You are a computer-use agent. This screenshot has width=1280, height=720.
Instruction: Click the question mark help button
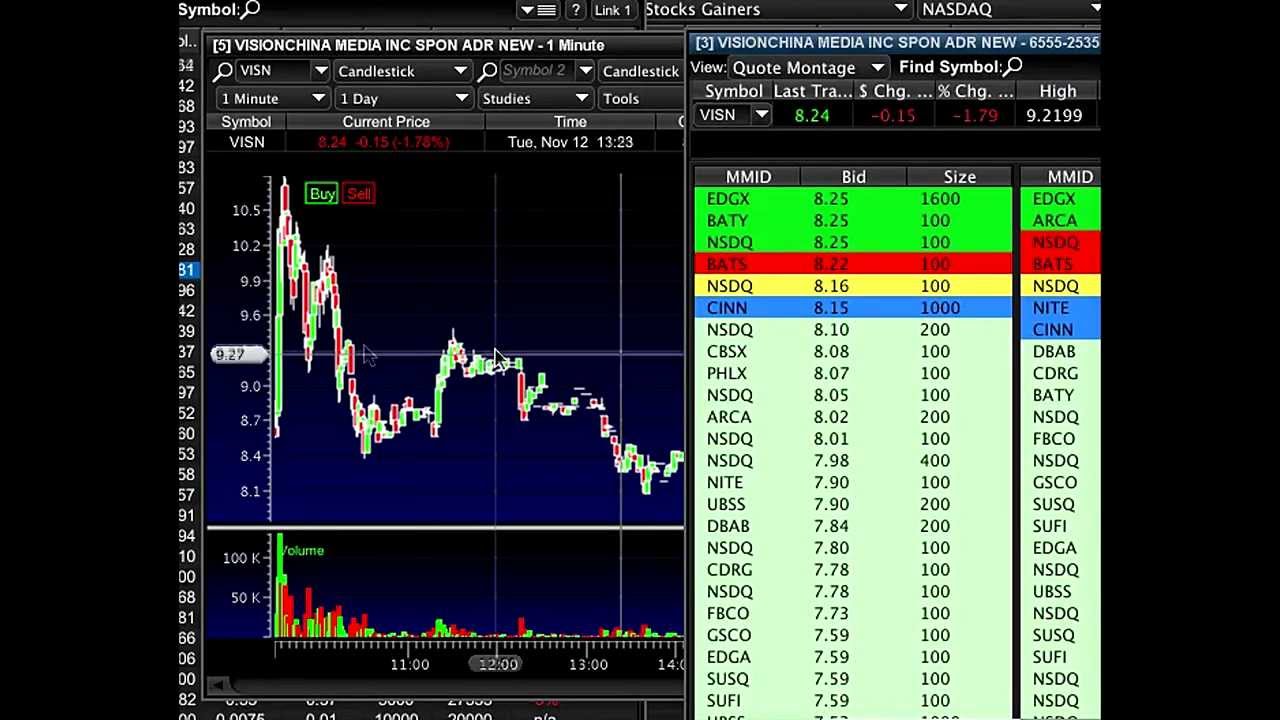pos(575,10)
